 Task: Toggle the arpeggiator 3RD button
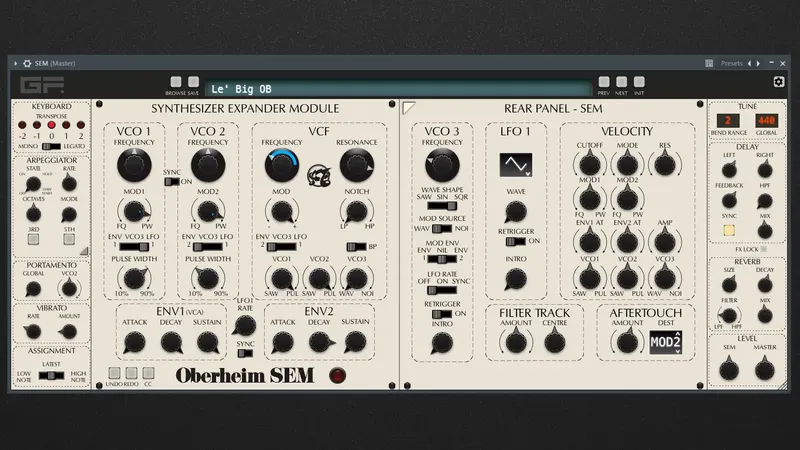(x=33, y=239)
